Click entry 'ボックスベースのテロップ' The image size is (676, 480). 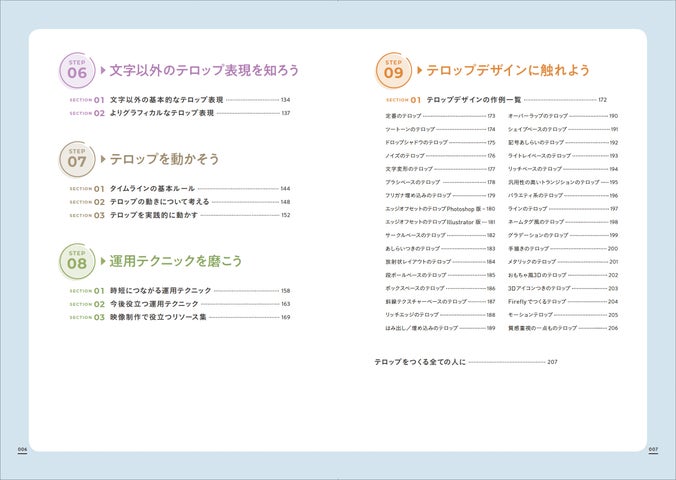415,289
